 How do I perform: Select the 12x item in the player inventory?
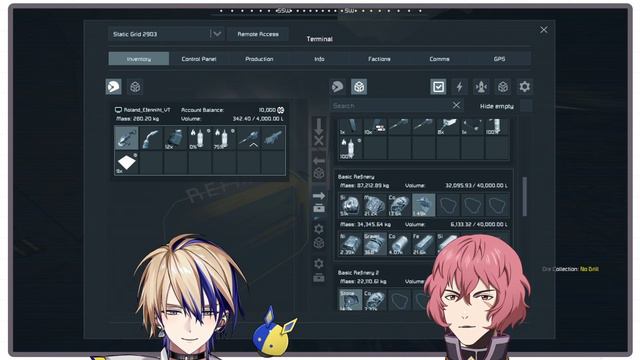(x=176, y=138)
